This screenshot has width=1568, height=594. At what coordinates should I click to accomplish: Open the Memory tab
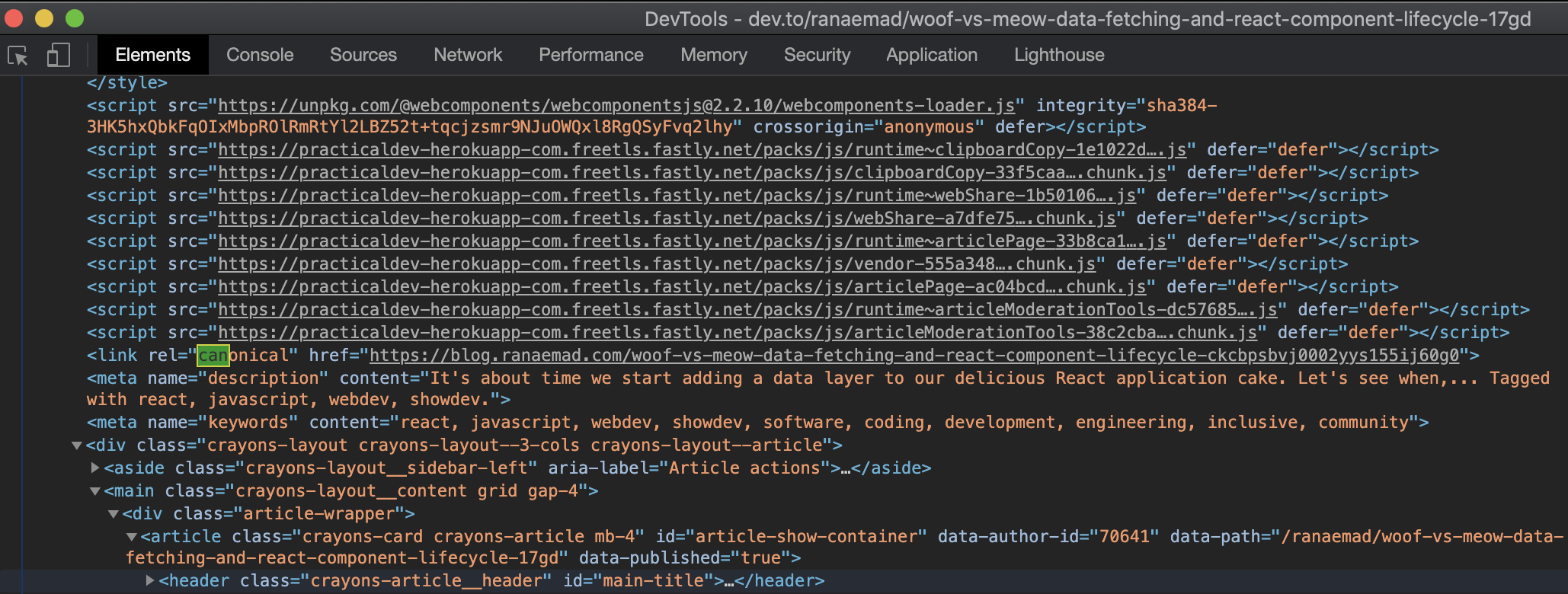pyautogui.click(x=714, y=55)
